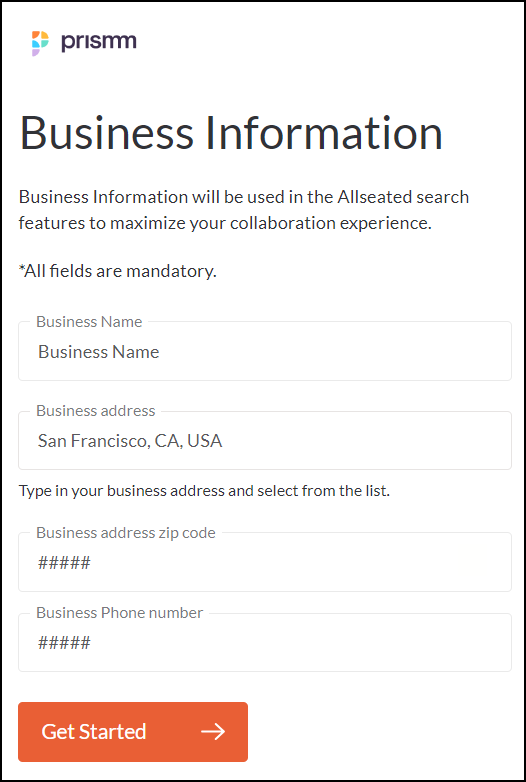Focus the Business address input field
Screen dimensions: 526x782
pos(265,440)
